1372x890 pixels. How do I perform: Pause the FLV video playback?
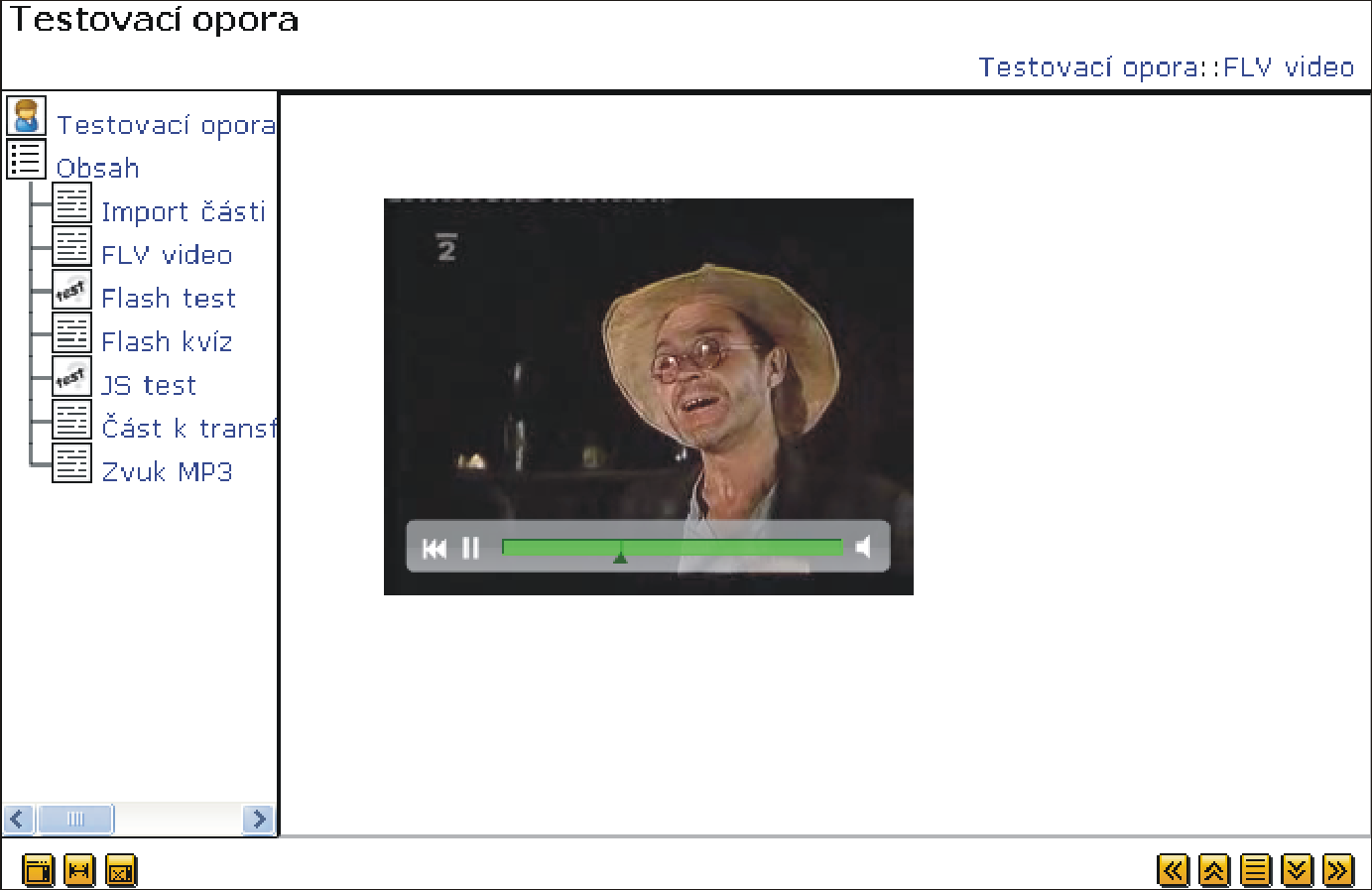471,548
